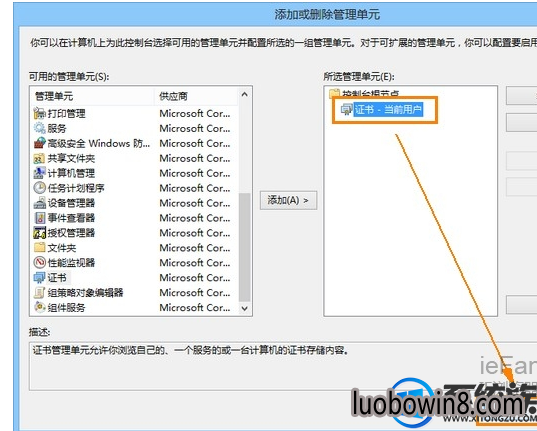
Task: Select the 服务 gear icon
Action: tap(39, 128)
